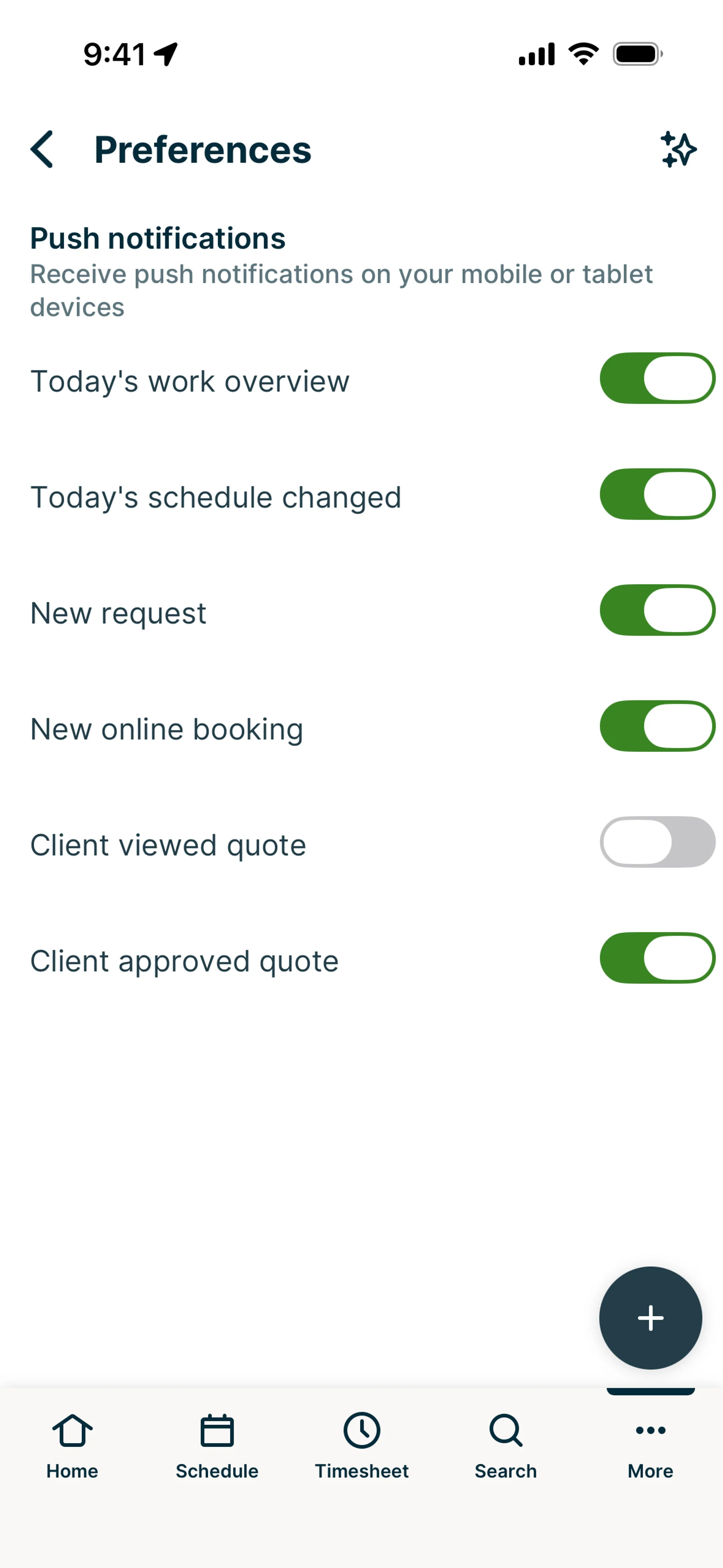Disable Client approved quote toggle
The image size is (723, 1568).
pyautogui.click(x=657, y=958)
